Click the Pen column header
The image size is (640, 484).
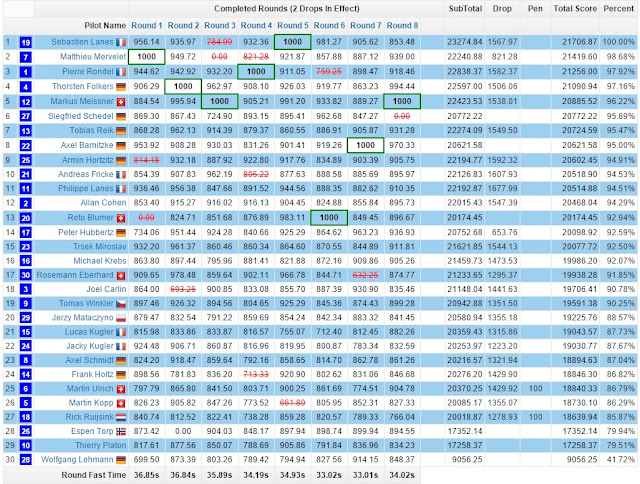pos(535,8)
